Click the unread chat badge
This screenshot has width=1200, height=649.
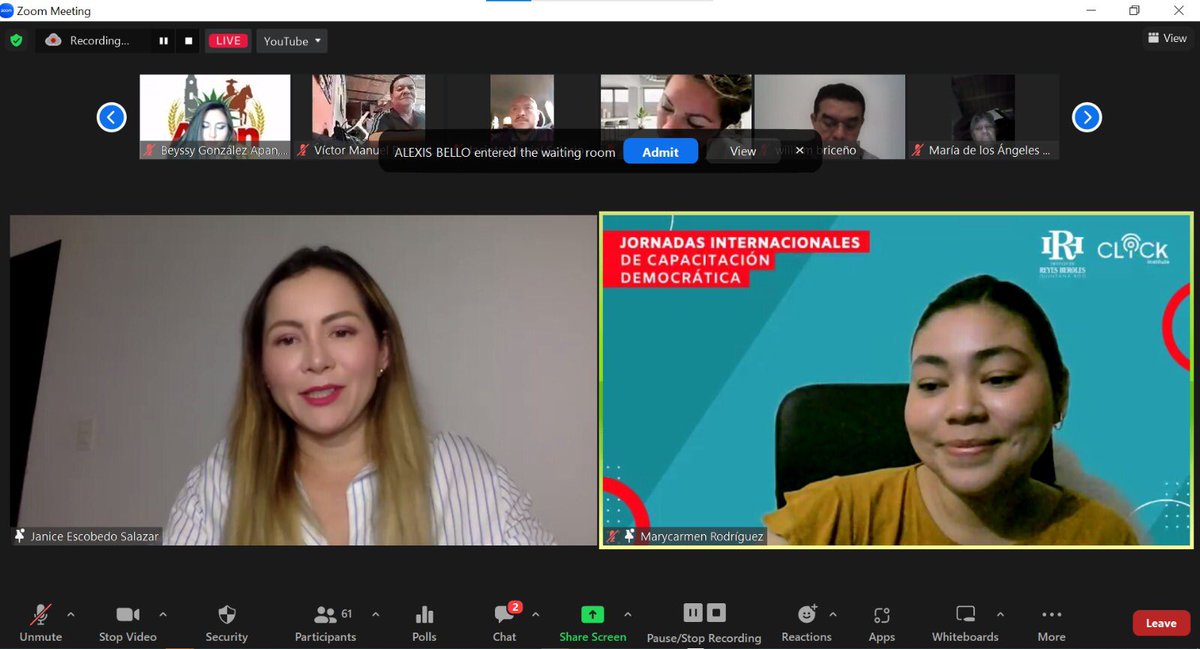tap(515, 607)
